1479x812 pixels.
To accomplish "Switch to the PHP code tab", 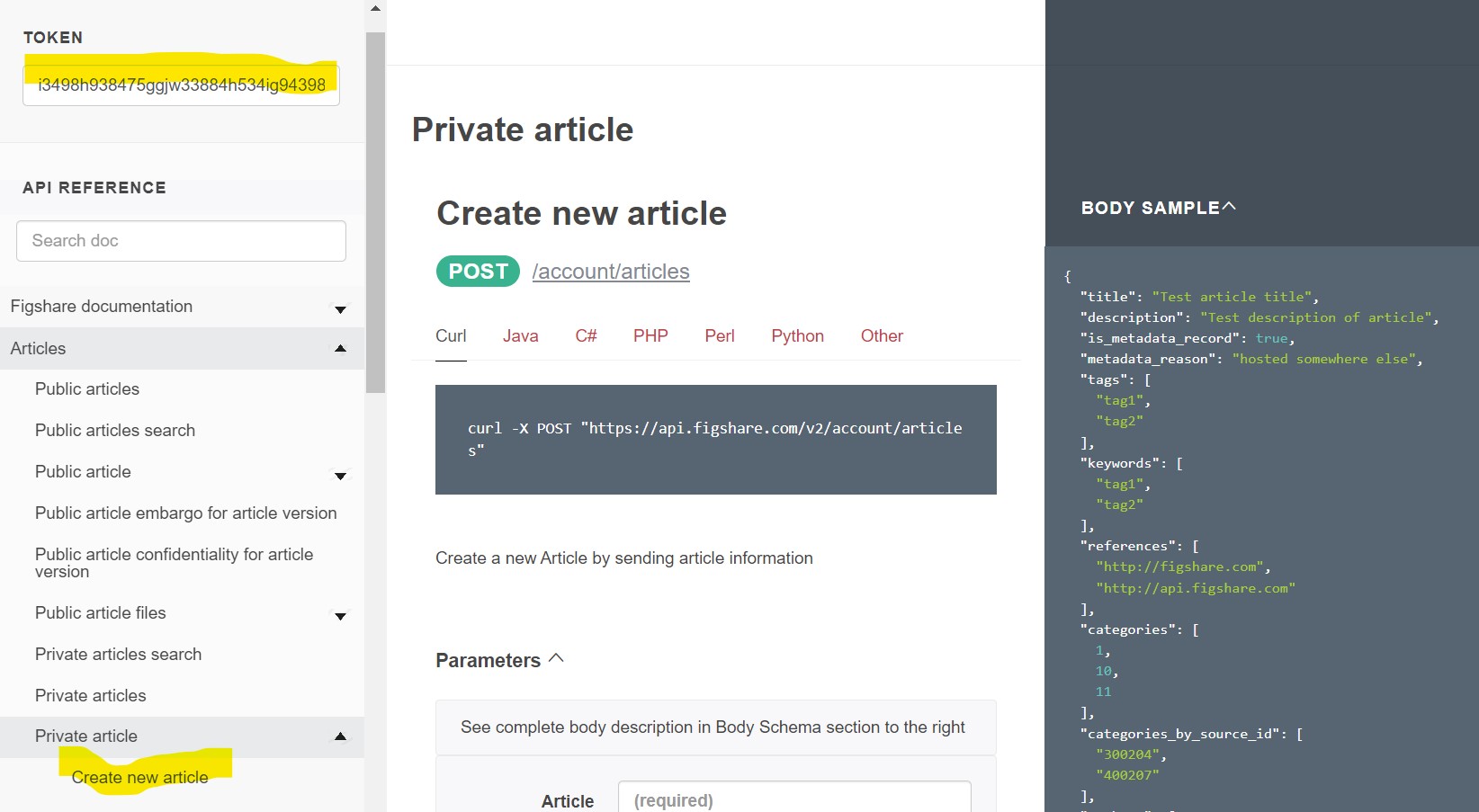I will pos(650,336).
